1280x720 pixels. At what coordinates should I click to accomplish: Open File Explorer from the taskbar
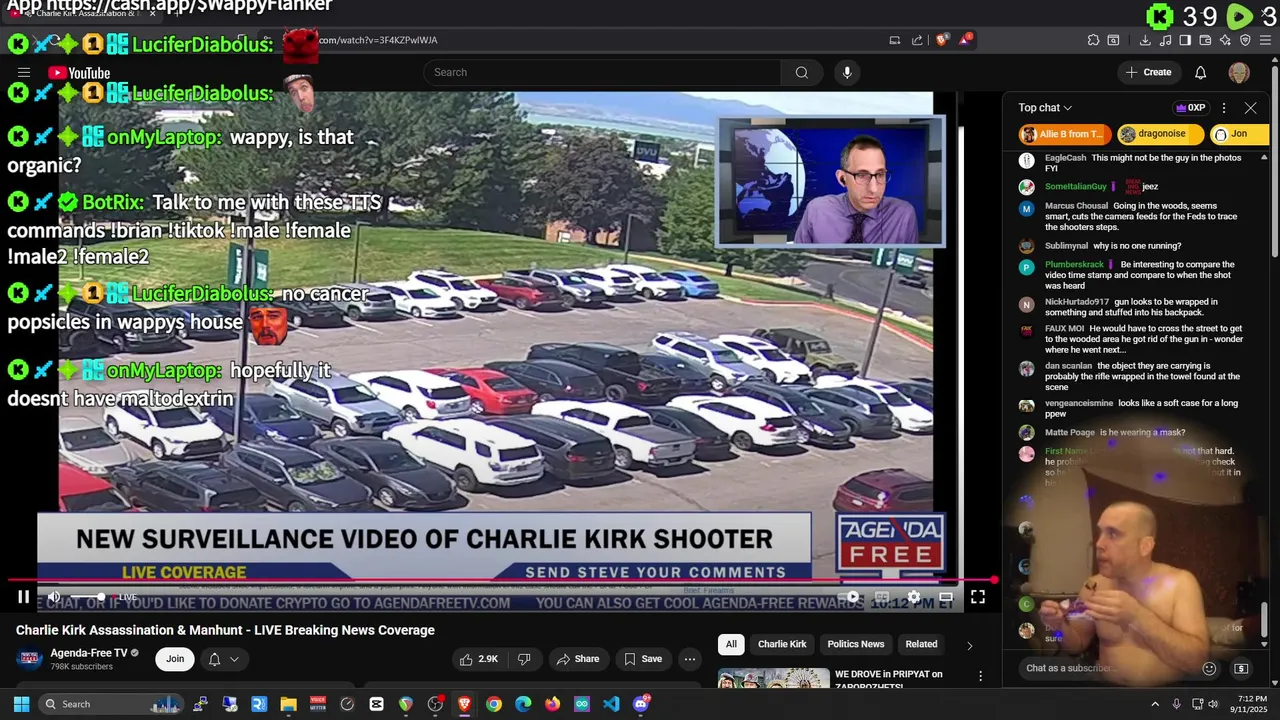tap(288, 704)
